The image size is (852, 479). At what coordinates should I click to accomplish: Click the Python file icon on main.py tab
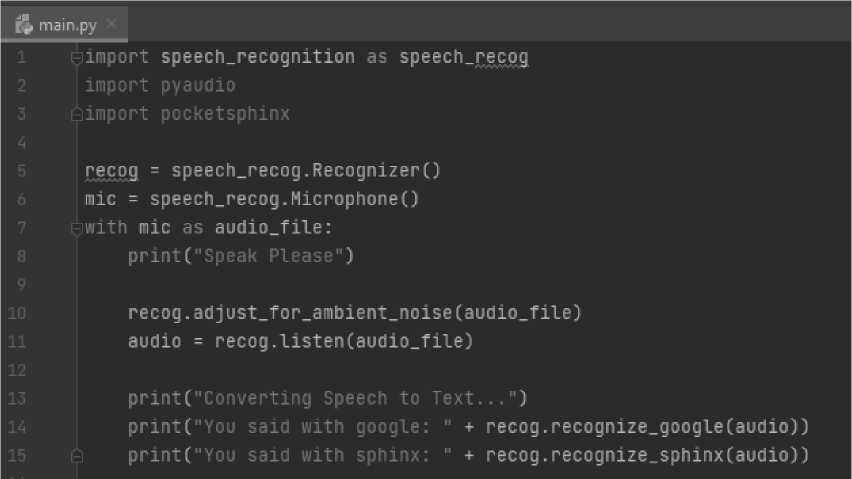[24, 23]
